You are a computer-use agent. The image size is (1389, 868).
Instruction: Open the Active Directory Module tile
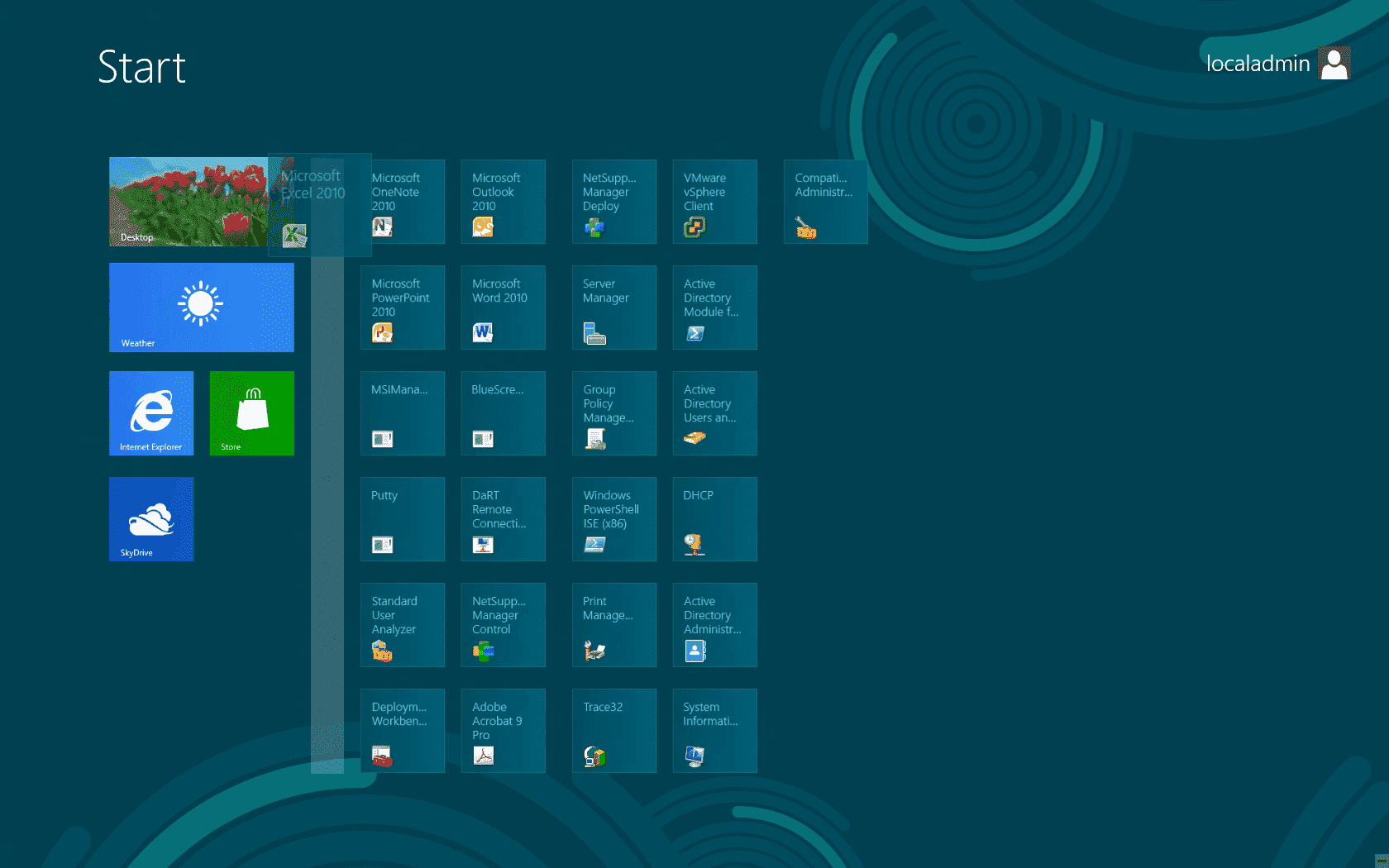[x=715, y=308]
